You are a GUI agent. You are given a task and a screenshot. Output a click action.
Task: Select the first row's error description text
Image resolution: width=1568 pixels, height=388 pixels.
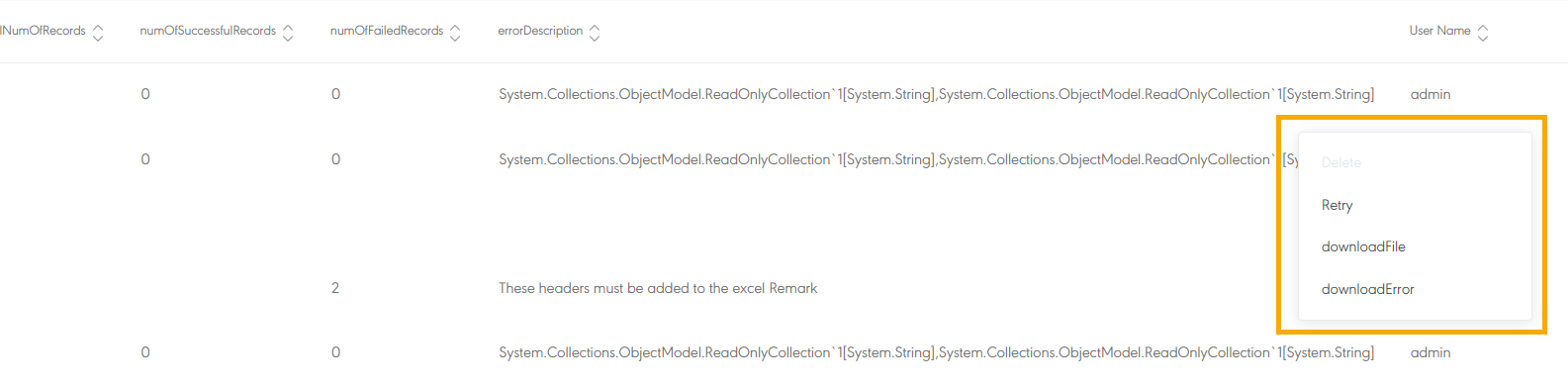click(936, 94)
